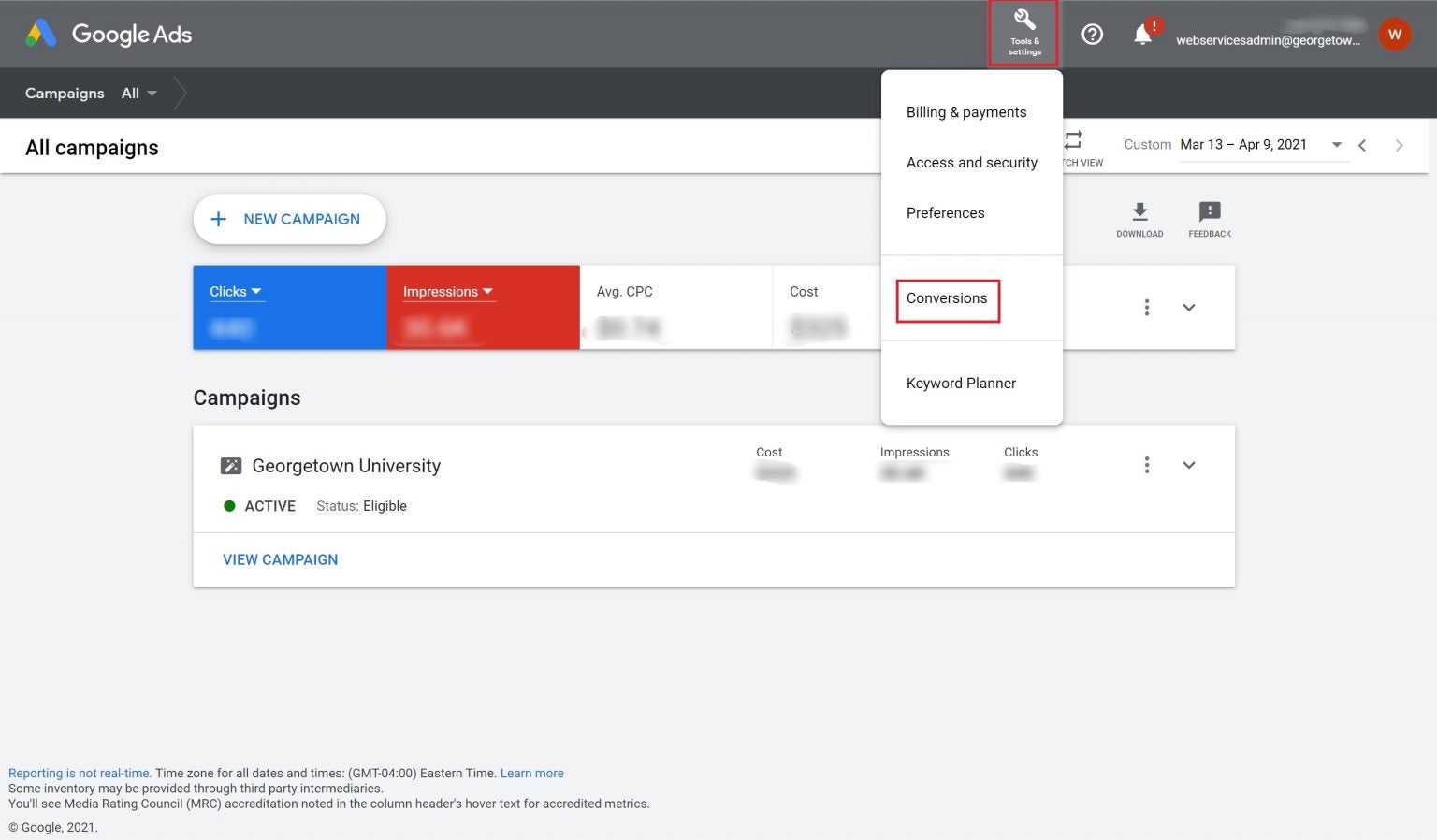The height and width of the screenshot is (840, 1437).
Task: Click the Learn more link
Action: 532,774
